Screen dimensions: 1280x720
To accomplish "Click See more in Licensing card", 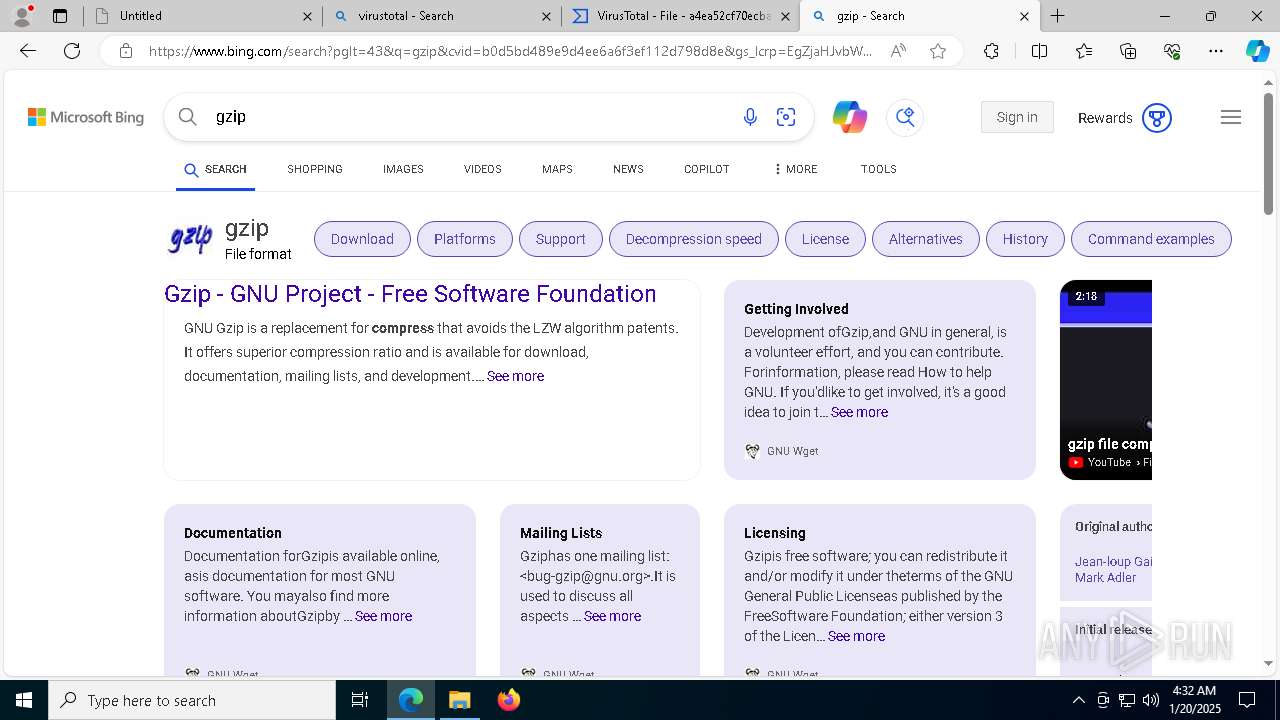I will pos(856,636).
